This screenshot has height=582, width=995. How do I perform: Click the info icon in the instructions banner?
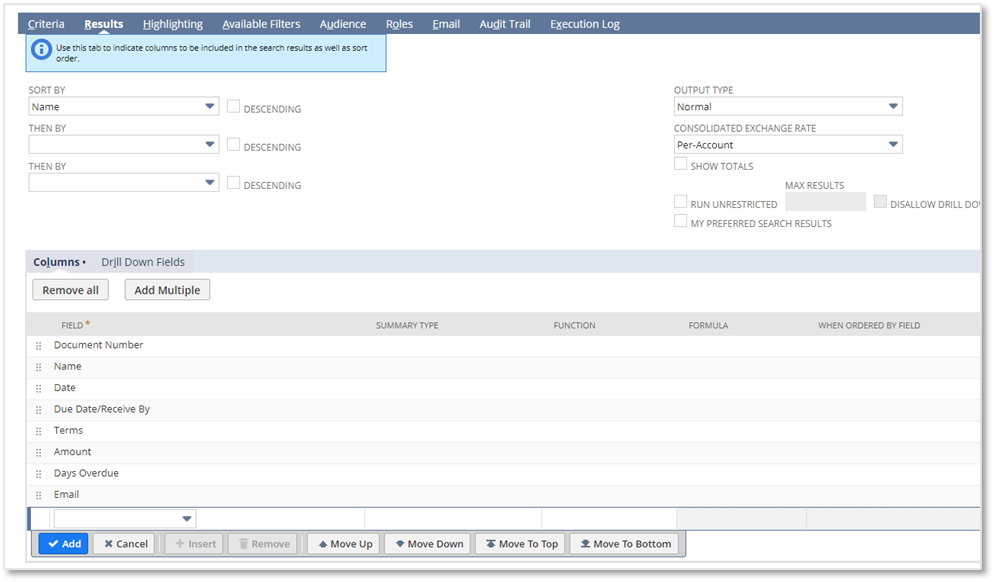(40, 49)
